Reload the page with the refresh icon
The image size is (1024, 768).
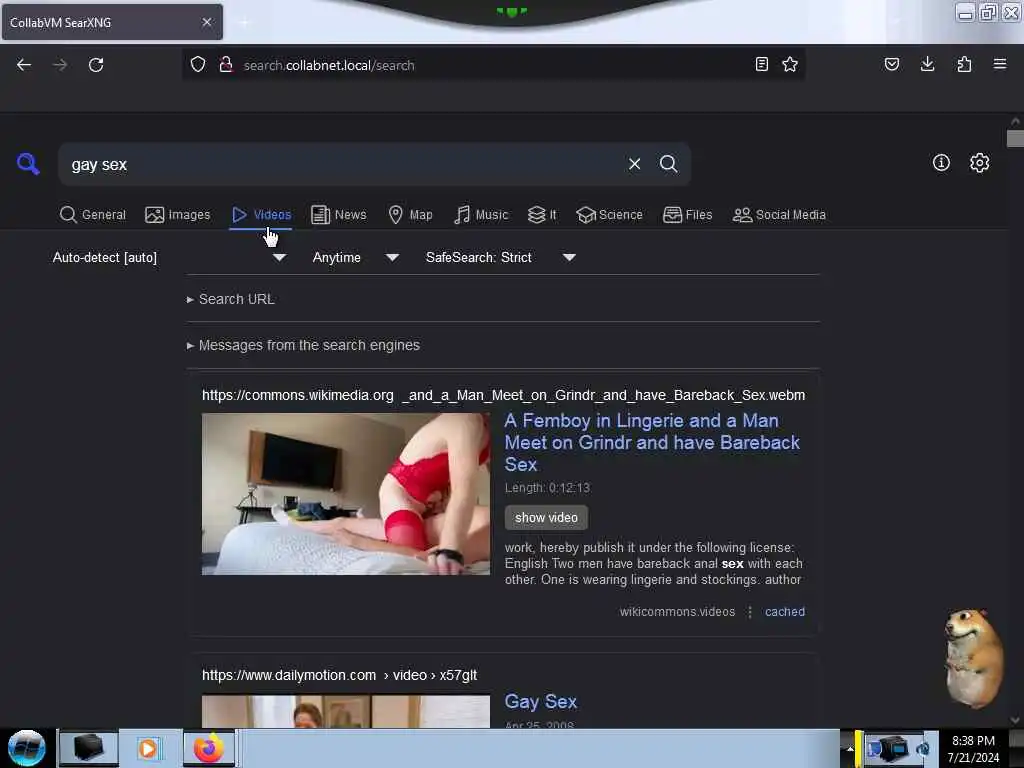pos(96,65)
